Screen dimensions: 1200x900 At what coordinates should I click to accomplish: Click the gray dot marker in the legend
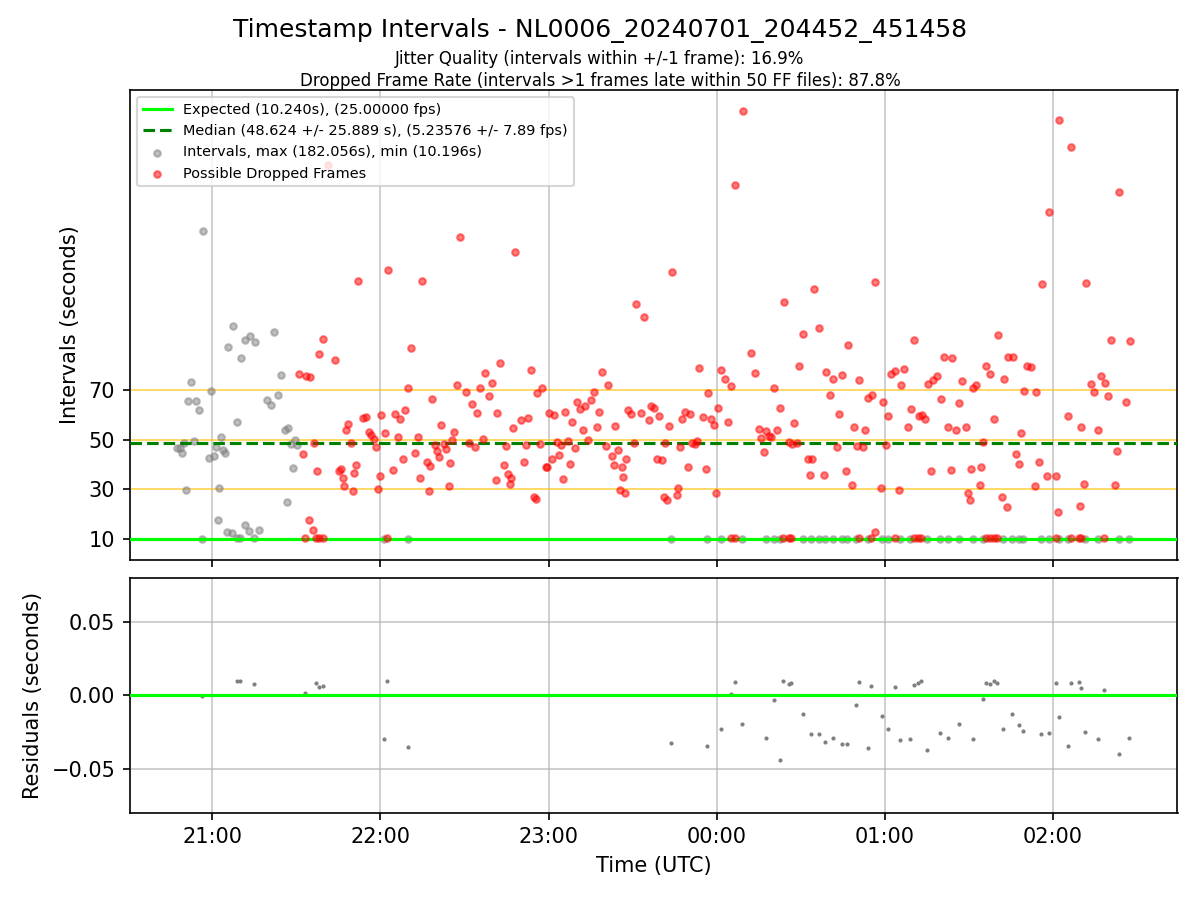[x=158, y=152]
